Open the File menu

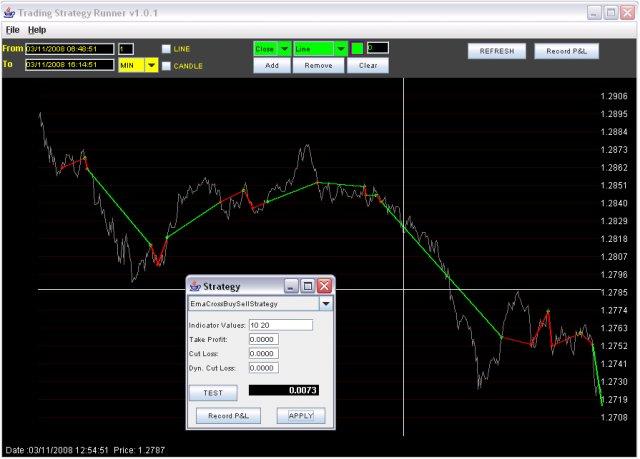click(x=13, y=30)
